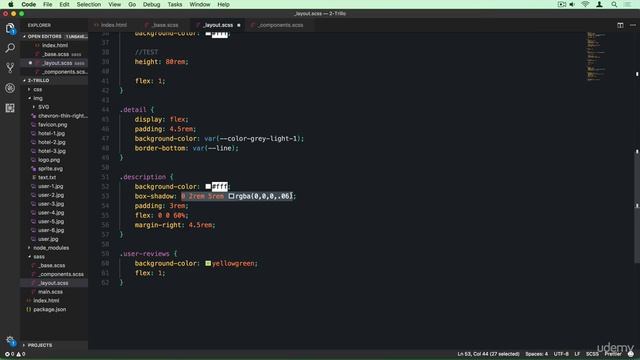This screenshot has width=640, height=360.
Task: Change end of line sequence LF
Action: point(577,354)
